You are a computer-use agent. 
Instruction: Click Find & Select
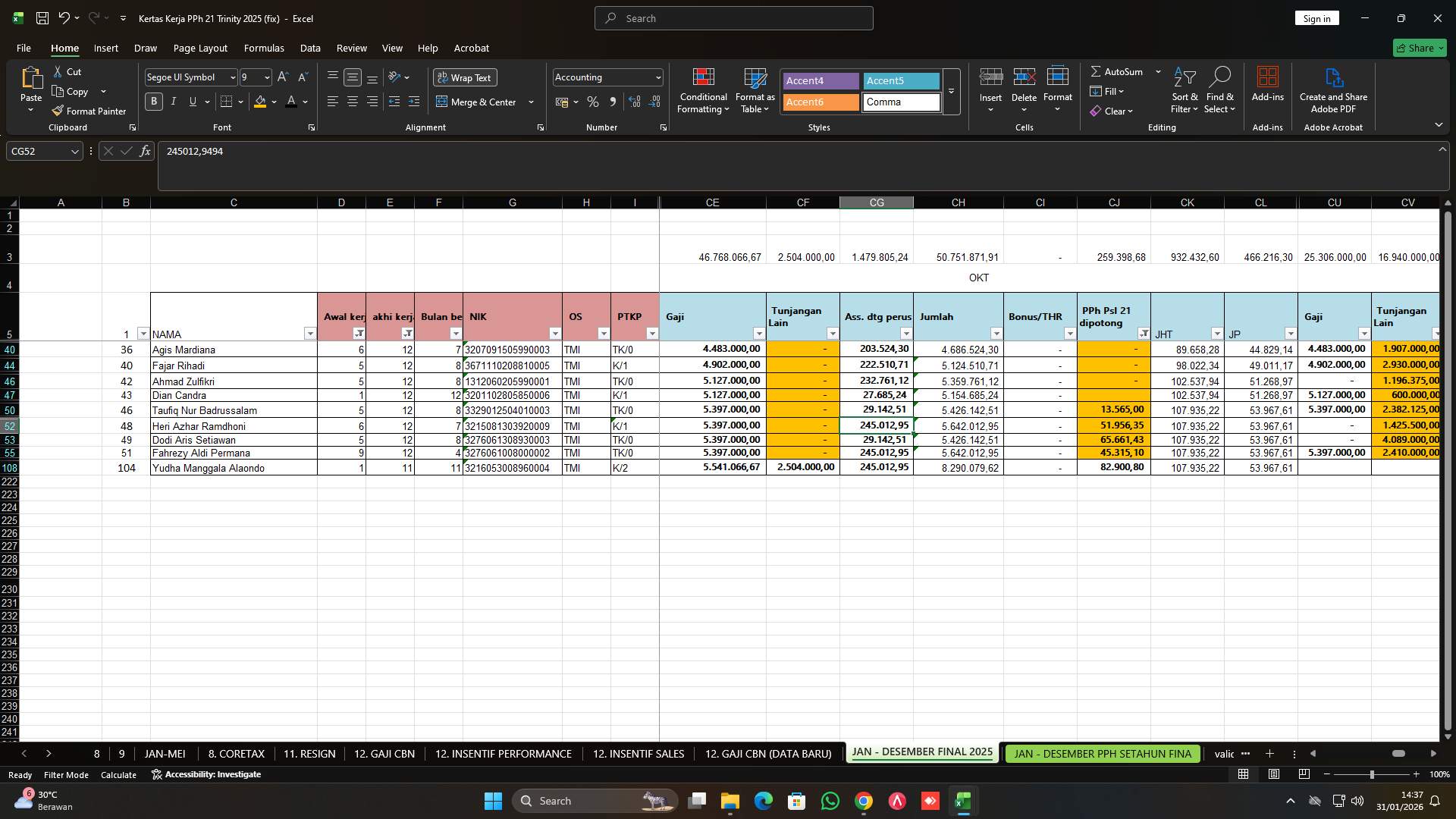(1220, 89)
